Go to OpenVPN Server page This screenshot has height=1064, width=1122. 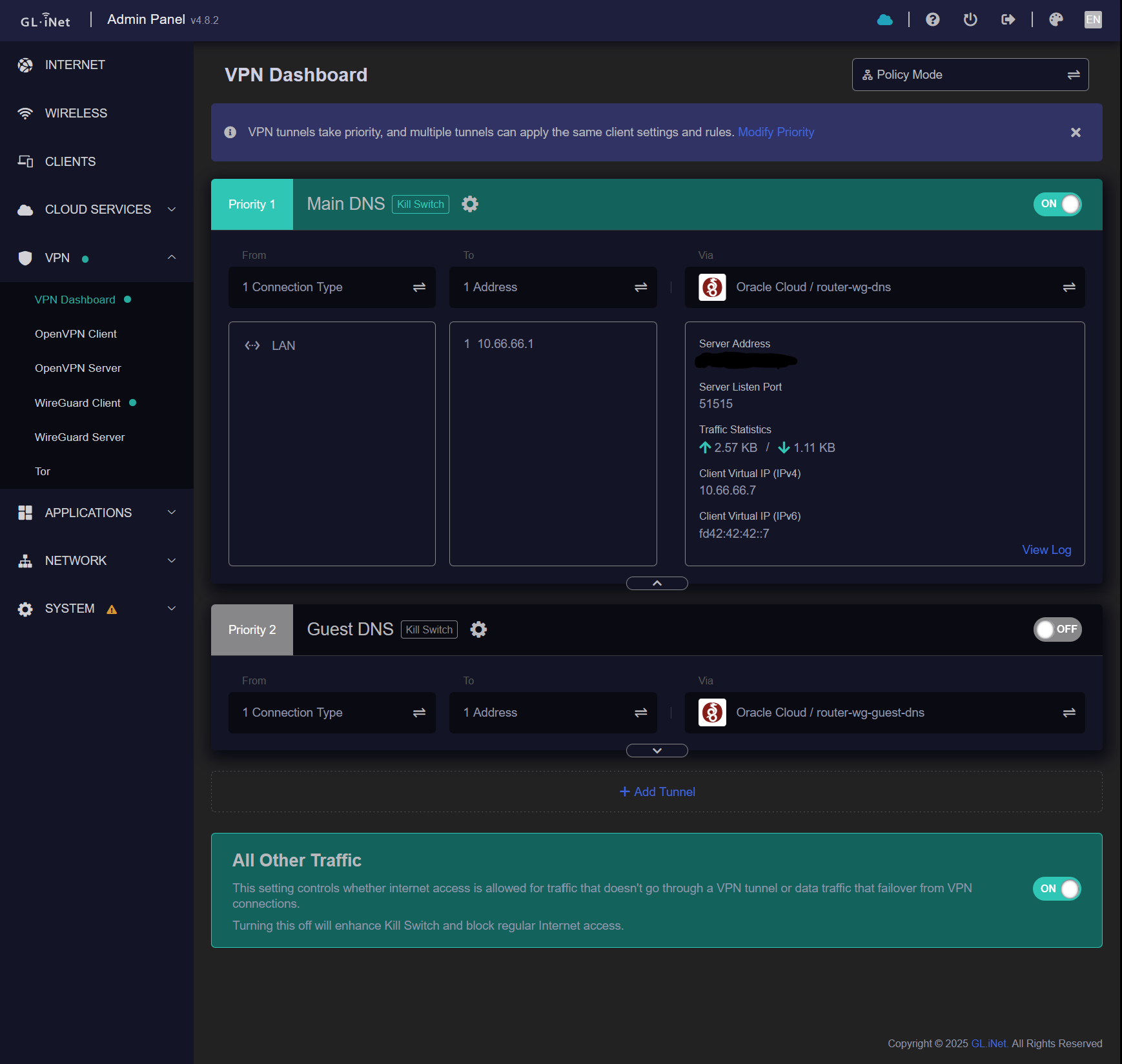78,368
